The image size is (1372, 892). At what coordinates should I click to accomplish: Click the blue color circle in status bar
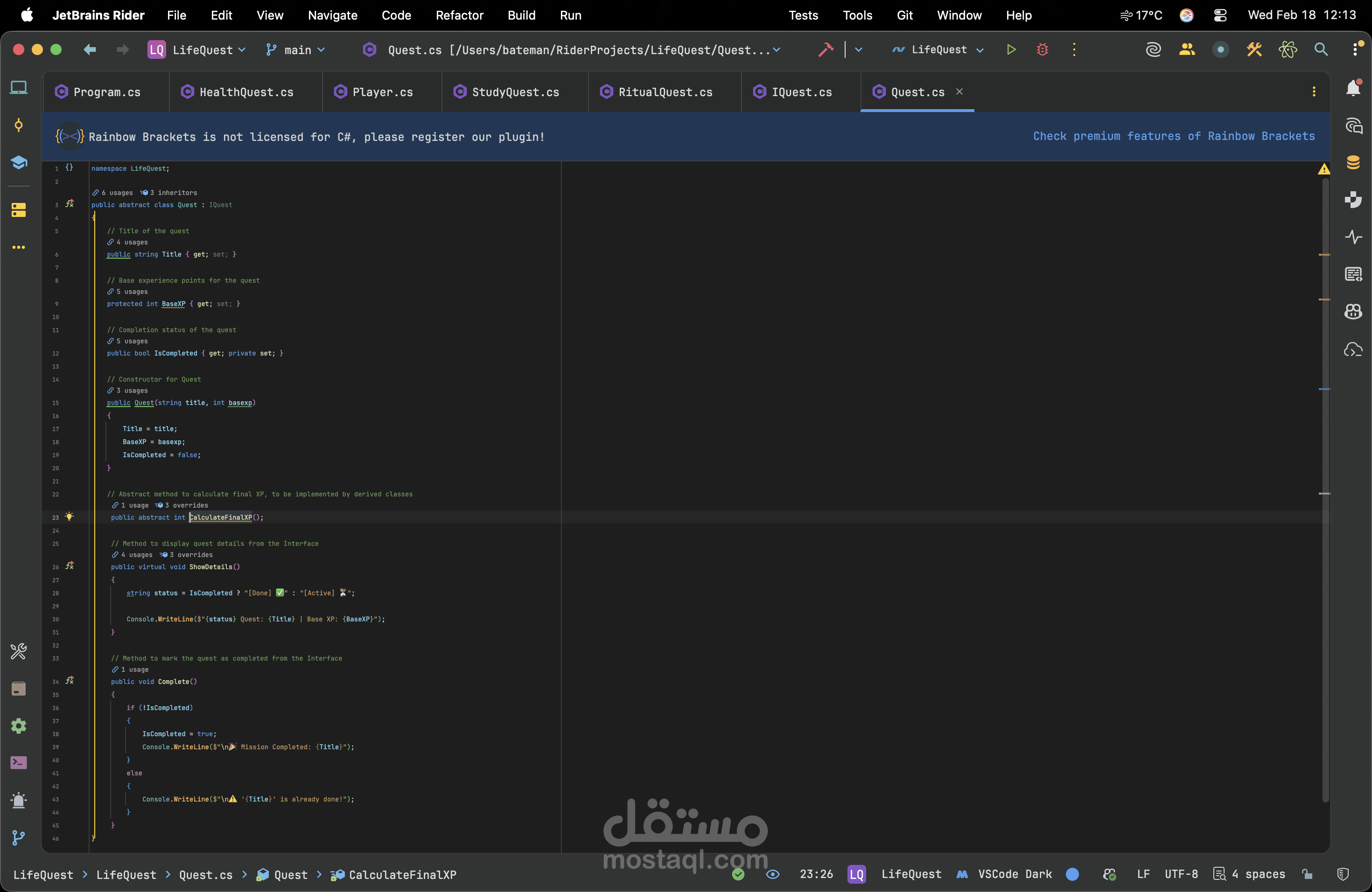1072,874
